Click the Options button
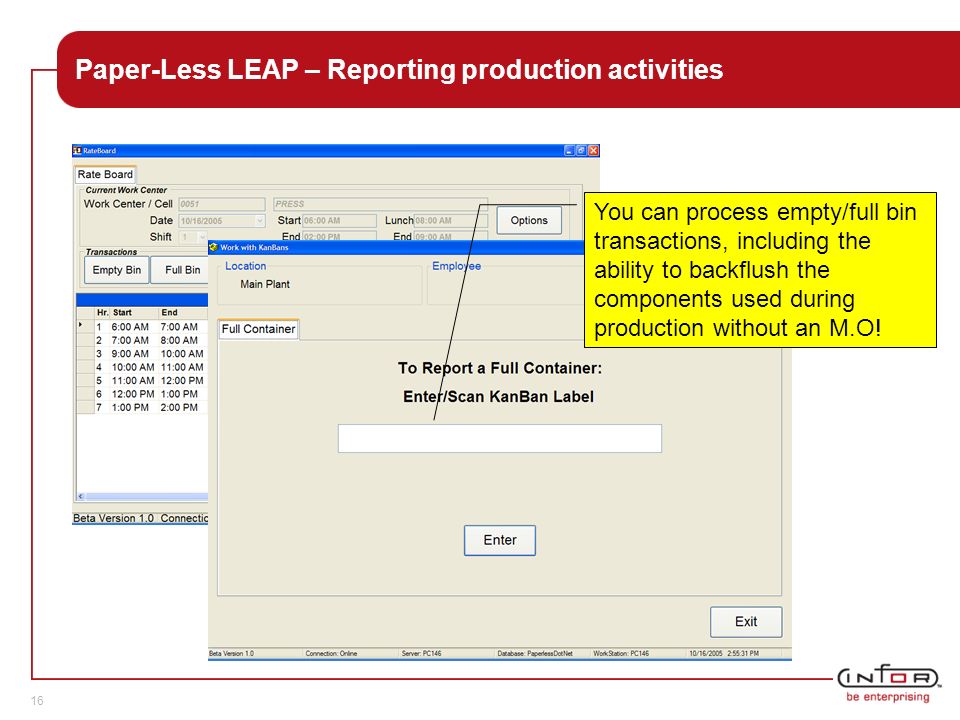960x720 pixels. pos(529,220)
